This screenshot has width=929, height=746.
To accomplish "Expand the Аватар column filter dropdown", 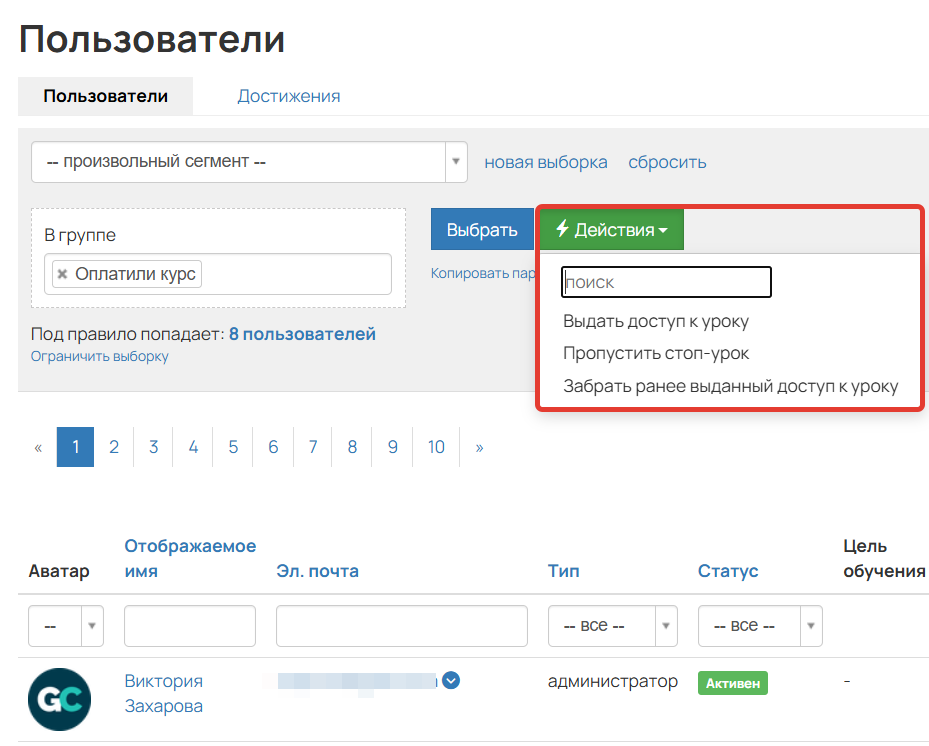I will tap(65, 625).
